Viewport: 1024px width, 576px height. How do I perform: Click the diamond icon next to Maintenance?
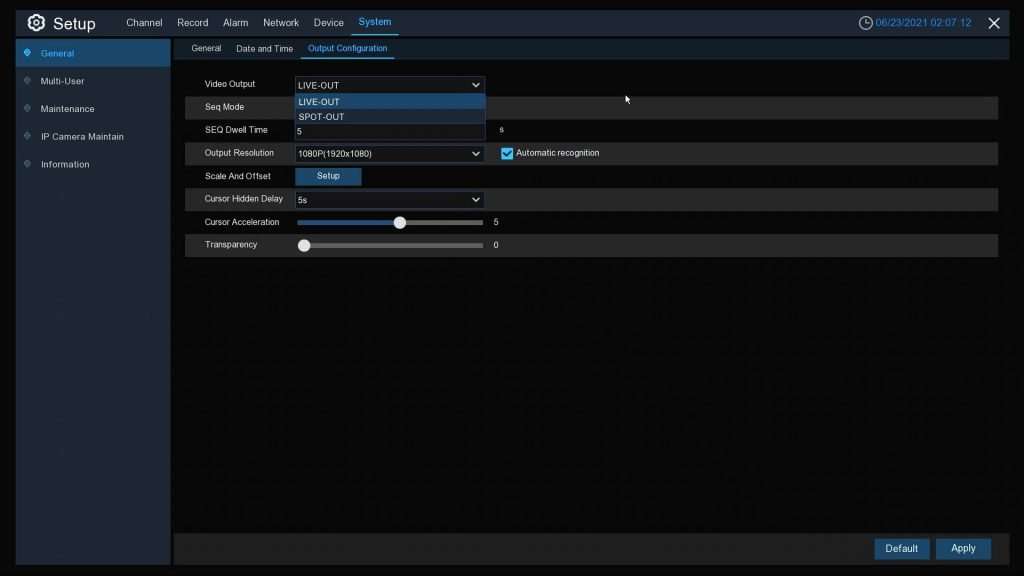[27, 109]
